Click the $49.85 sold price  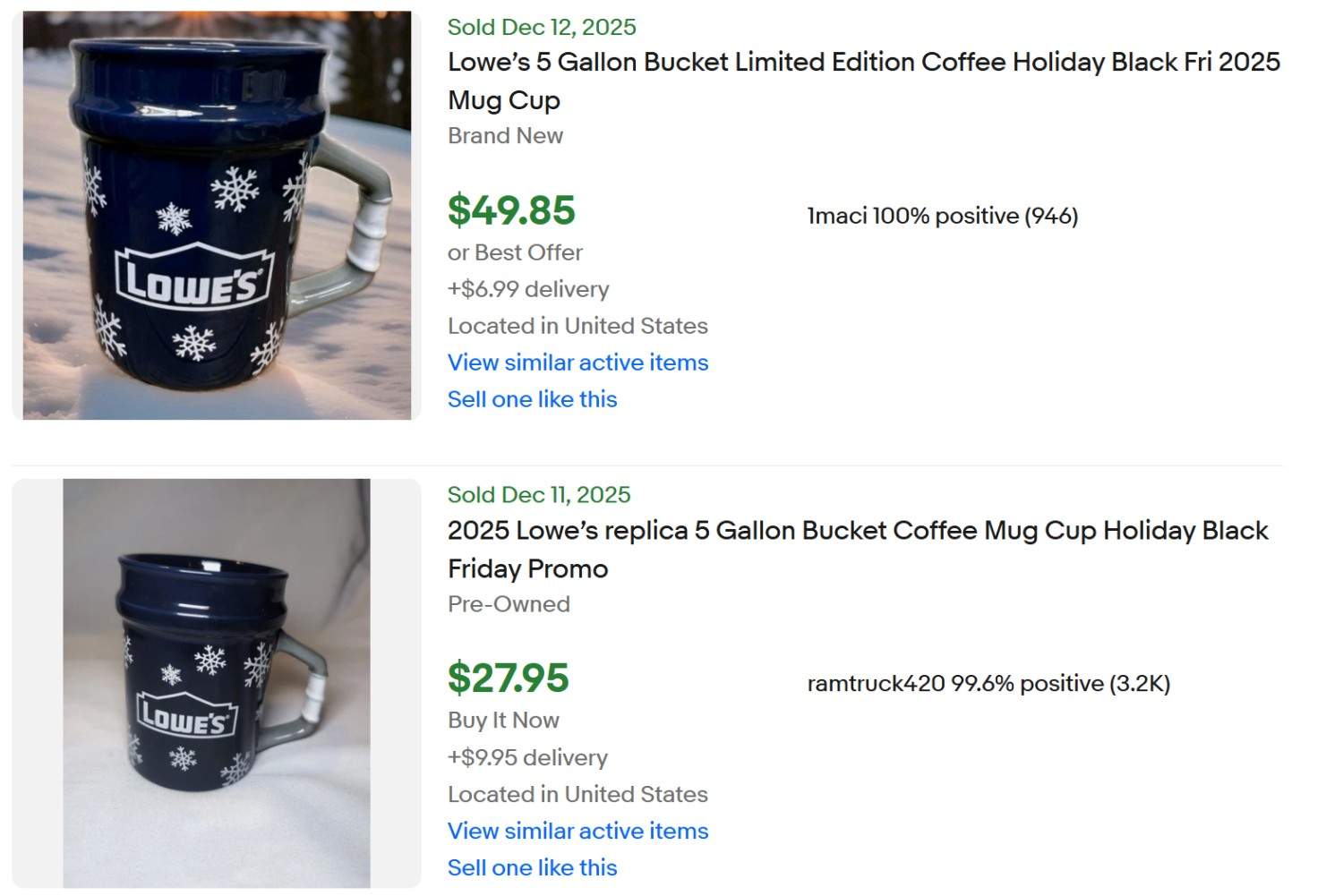[x=511, y=210]
